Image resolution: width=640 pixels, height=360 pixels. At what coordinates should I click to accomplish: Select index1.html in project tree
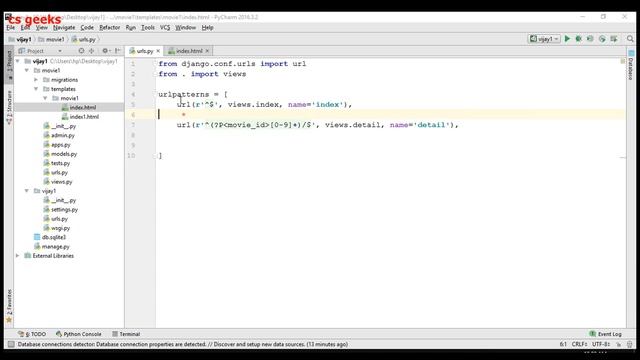84,117
